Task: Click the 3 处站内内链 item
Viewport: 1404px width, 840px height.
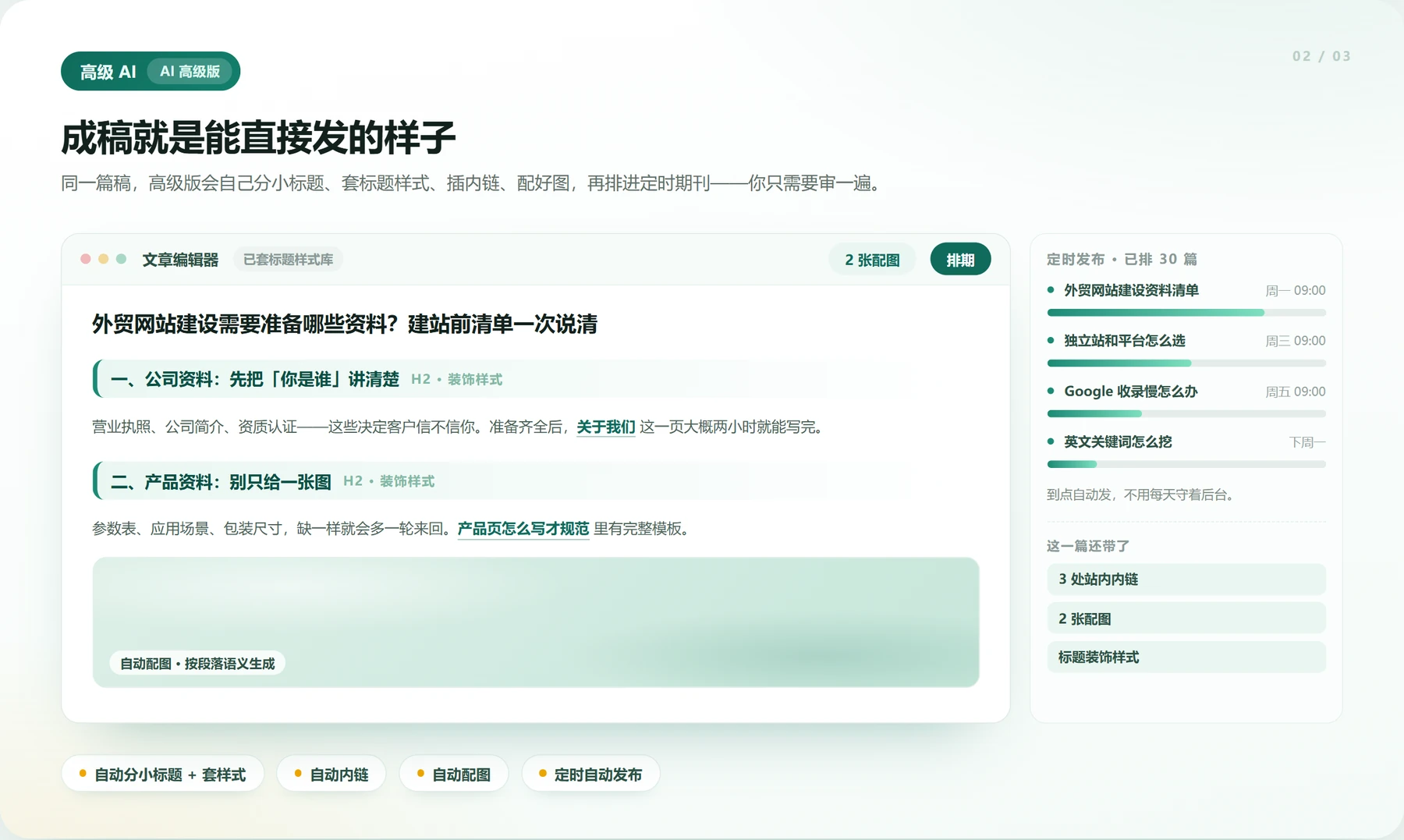Action: click(x=1186, y=579)
